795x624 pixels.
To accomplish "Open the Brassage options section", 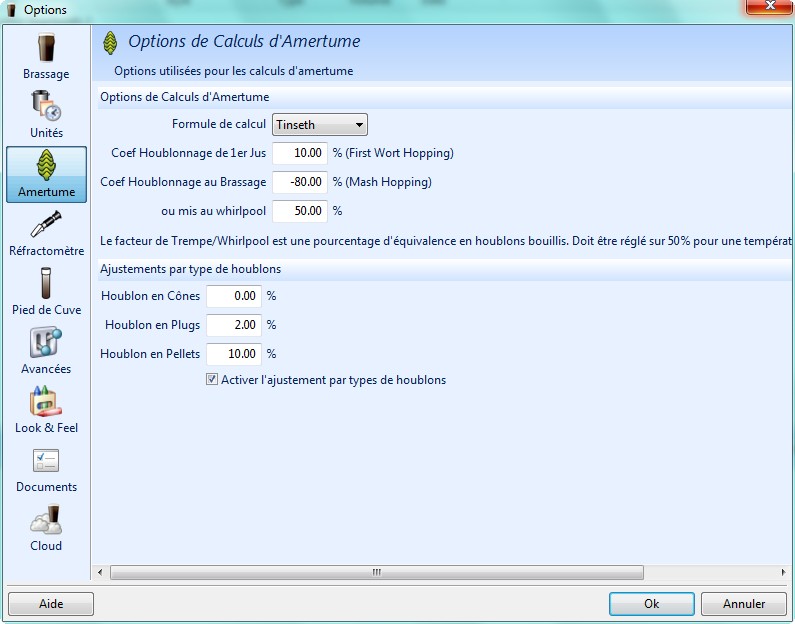I will click(x=46, y=57).
